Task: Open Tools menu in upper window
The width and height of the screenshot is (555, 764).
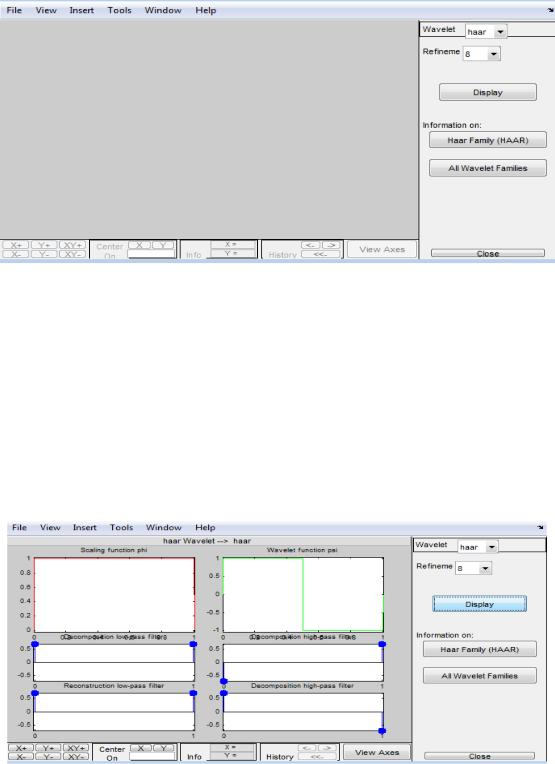Action: [x=119, y=10]
